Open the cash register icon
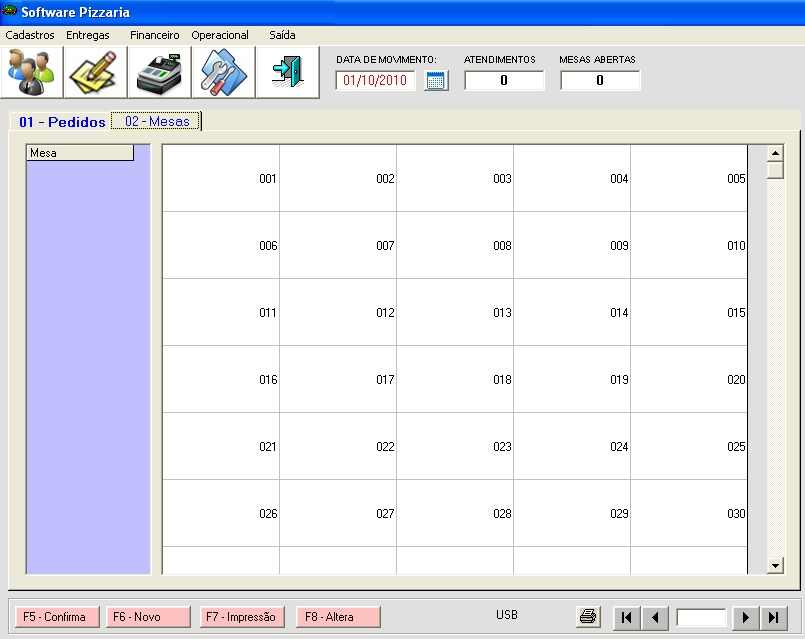The image size is (805, 639). click(x=160, y=72)
